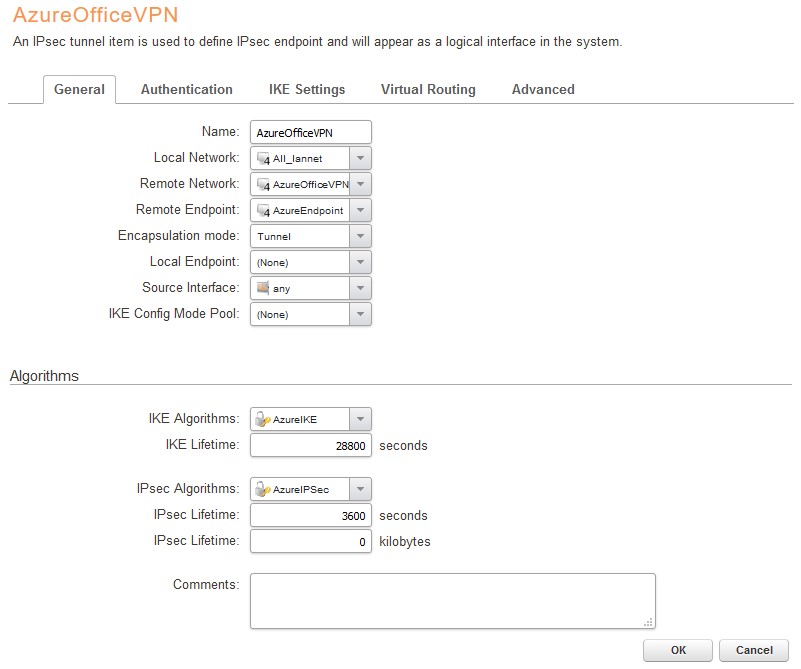Image resolution: width=801 pixels, height=669 pixels.
Task: Click inside the Comments text area
Action: (453, 601)
